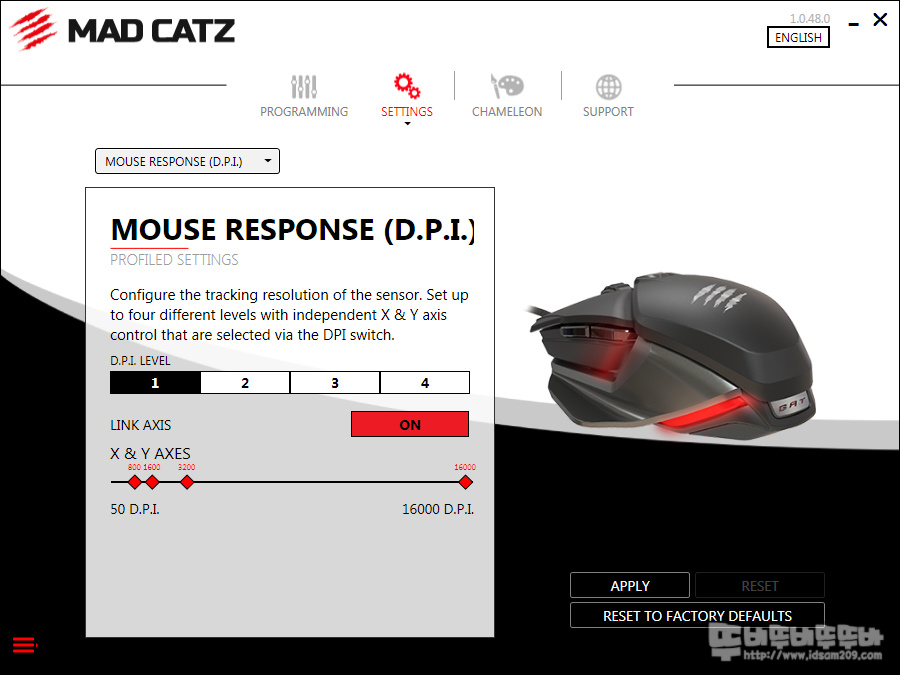Click the red Settings gears icon
The width and height of the screenshot is (900, 675).
406,86
